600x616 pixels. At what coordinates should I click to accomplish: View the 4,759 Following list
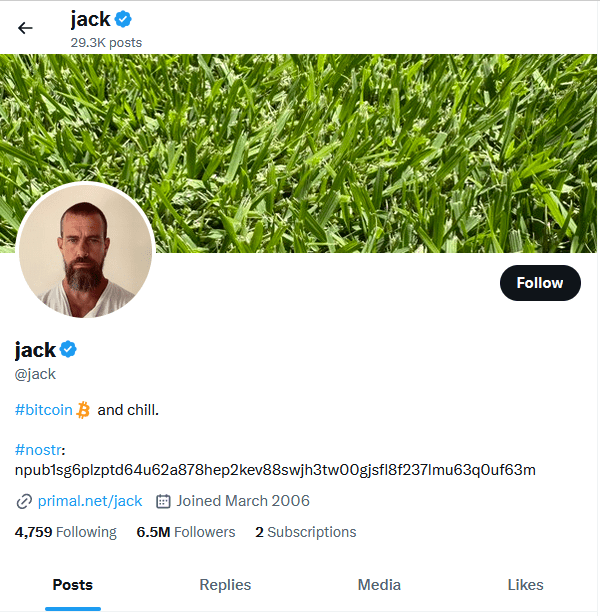tap(66, 532)
